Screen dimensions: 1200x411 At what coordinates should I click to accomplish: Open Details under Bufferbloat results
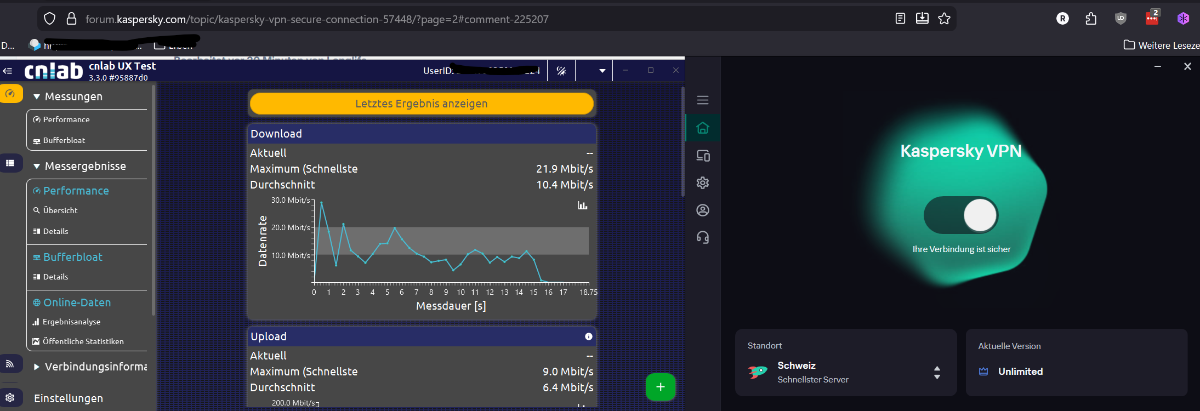pyautogui.click(x=50, y=277)
